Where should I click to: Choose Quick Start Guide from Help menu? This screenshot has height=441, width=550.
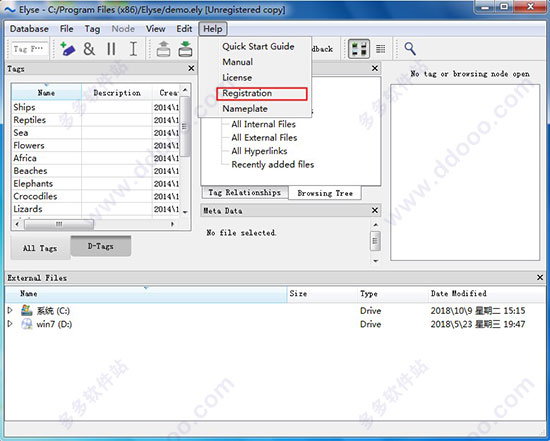point(258,46)
